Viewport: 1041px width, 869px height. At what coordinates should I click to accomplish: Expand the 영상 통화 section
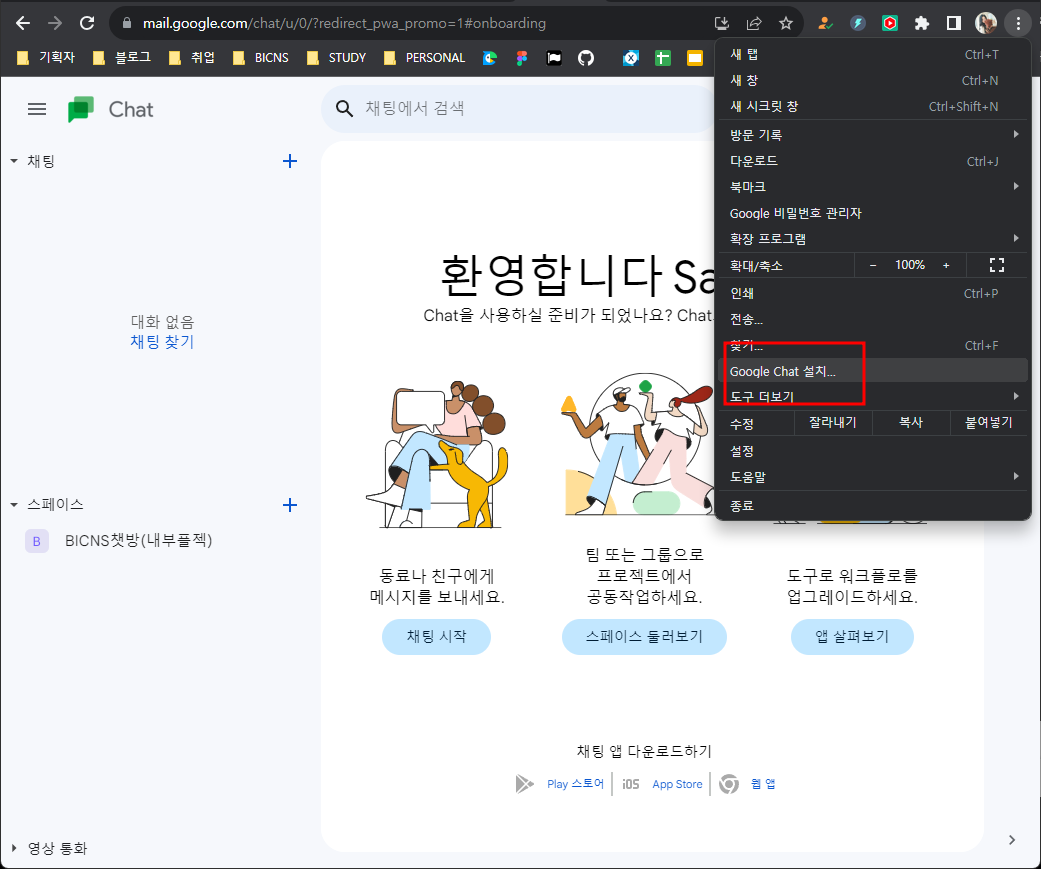point(14,848)
